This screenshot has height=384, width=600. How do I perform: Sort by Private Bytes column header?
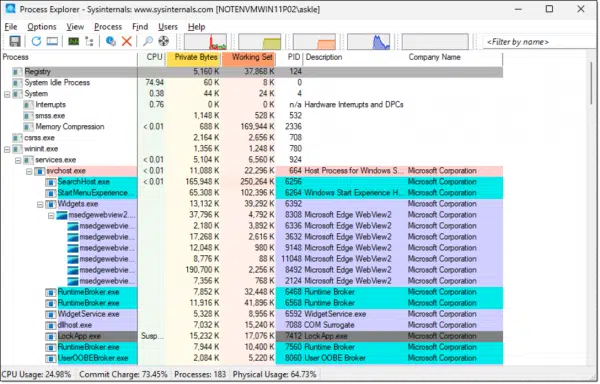click(x=193, y=57)
